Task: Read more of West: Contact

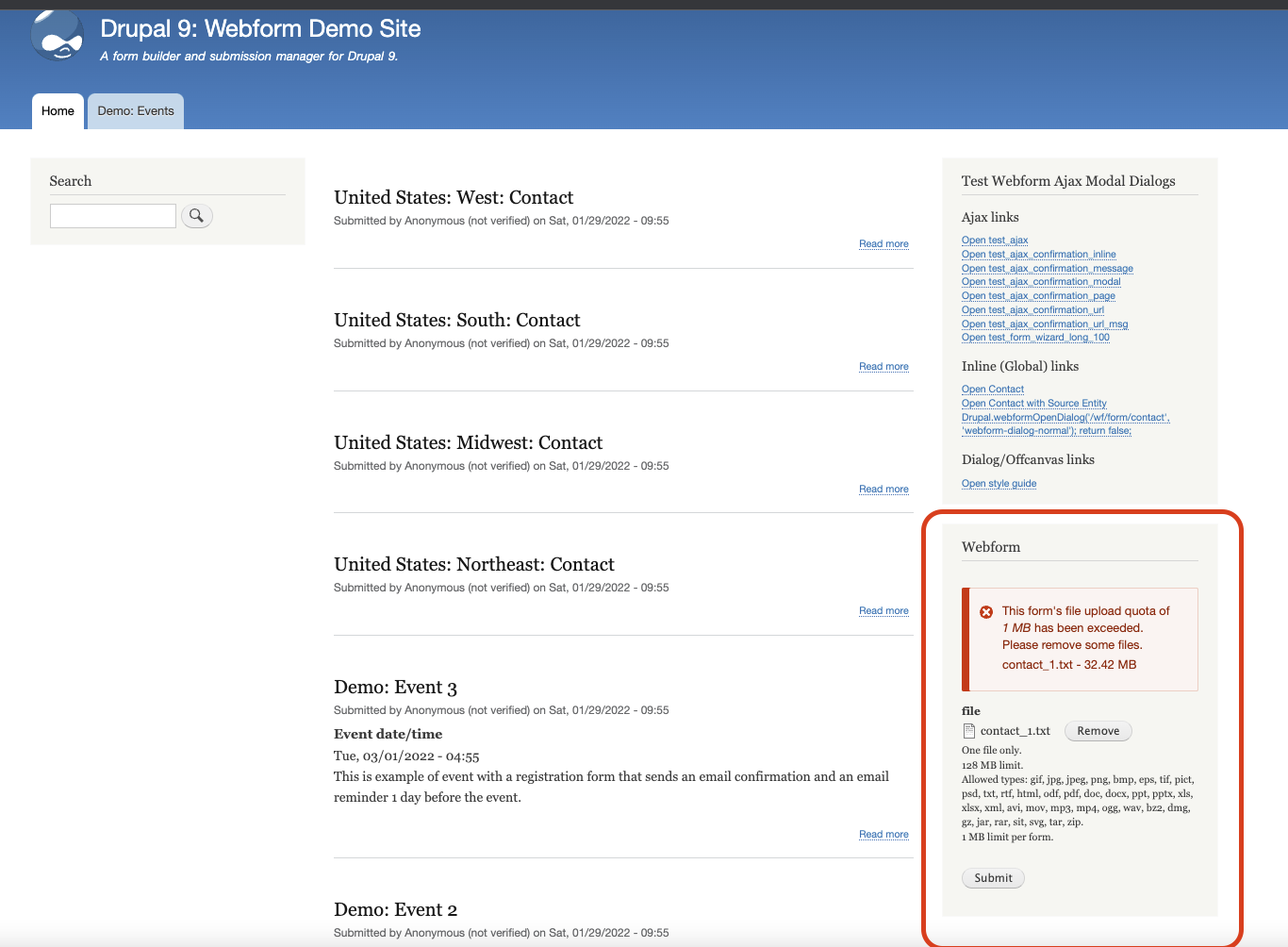Action: click(x=883, y=244)
